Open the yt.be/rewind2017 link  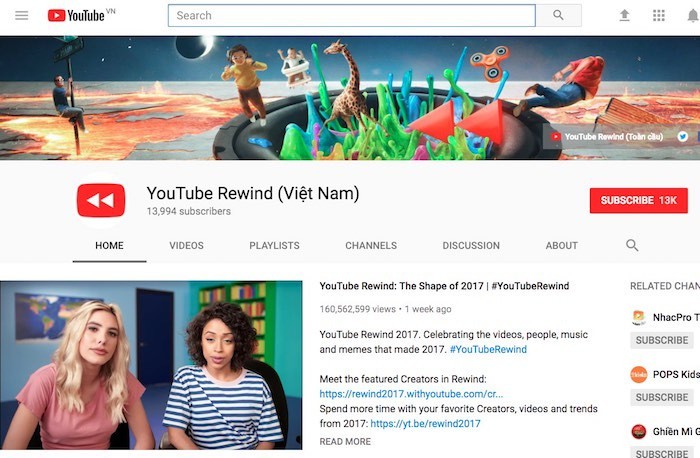425,423
